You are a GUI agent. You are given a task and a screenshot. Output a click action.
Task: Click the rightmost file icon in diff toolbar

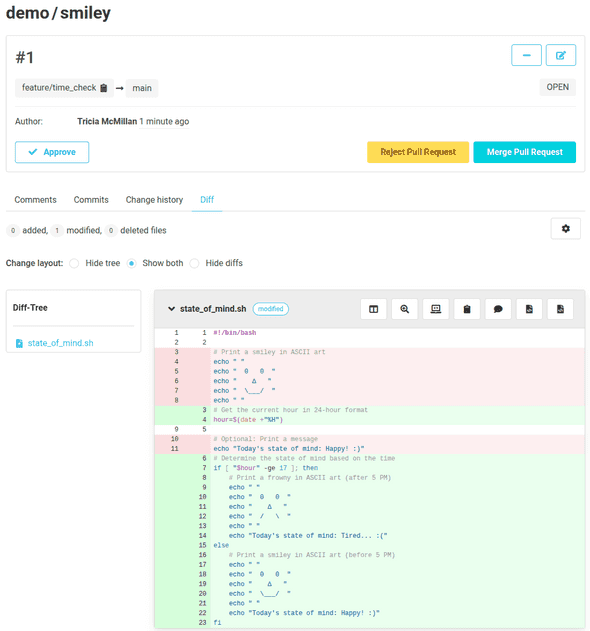click(560, 309)
